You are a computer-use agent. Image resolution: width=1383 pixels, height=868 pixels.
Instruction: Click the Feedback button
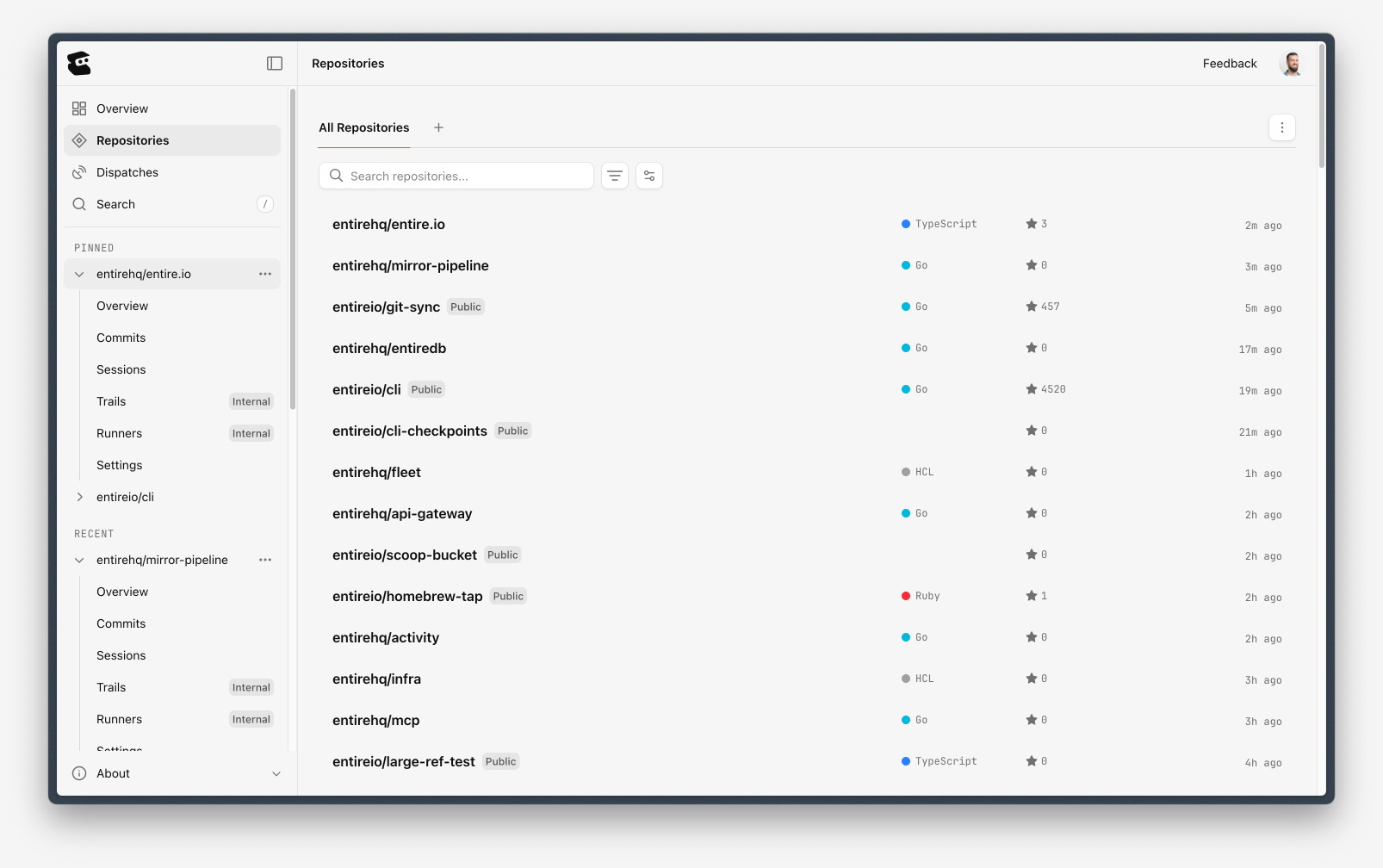click(x=1230, y=64)
